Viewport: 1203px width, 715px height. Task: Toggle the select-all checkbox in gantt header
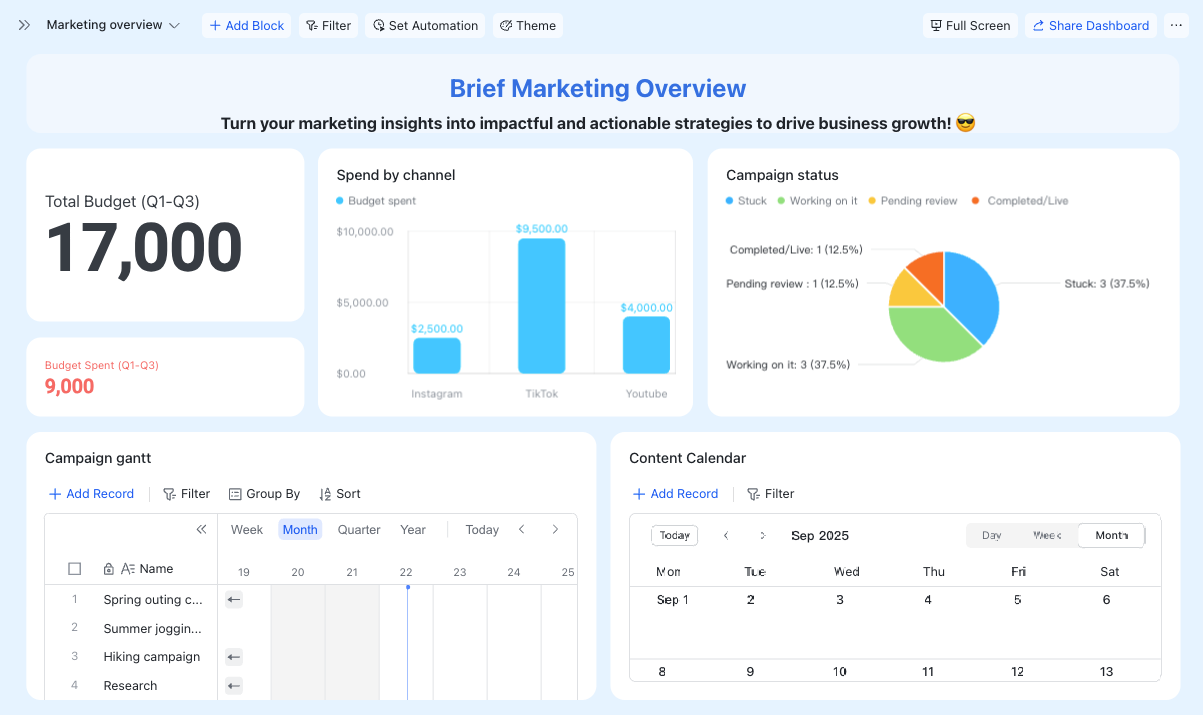(x=74, y=569)
